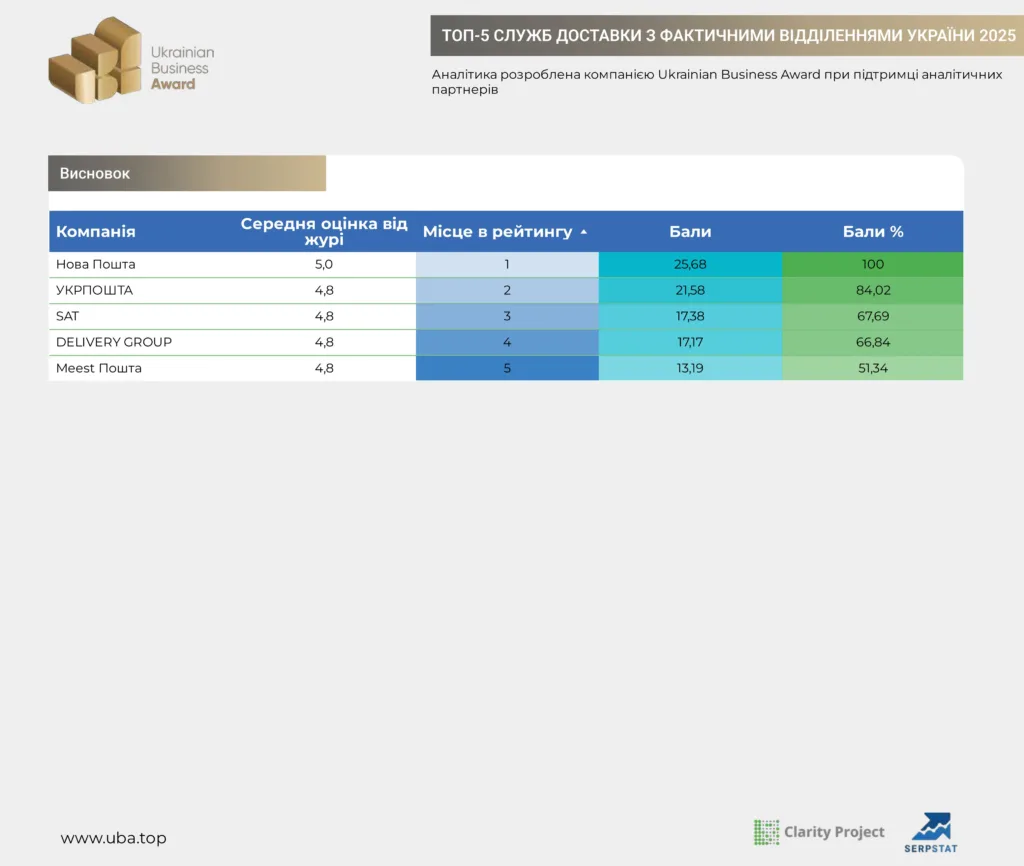Click the ТОП-5 служб доставки title banner
Screen dimensions: 1024x866
coord(727,35)
